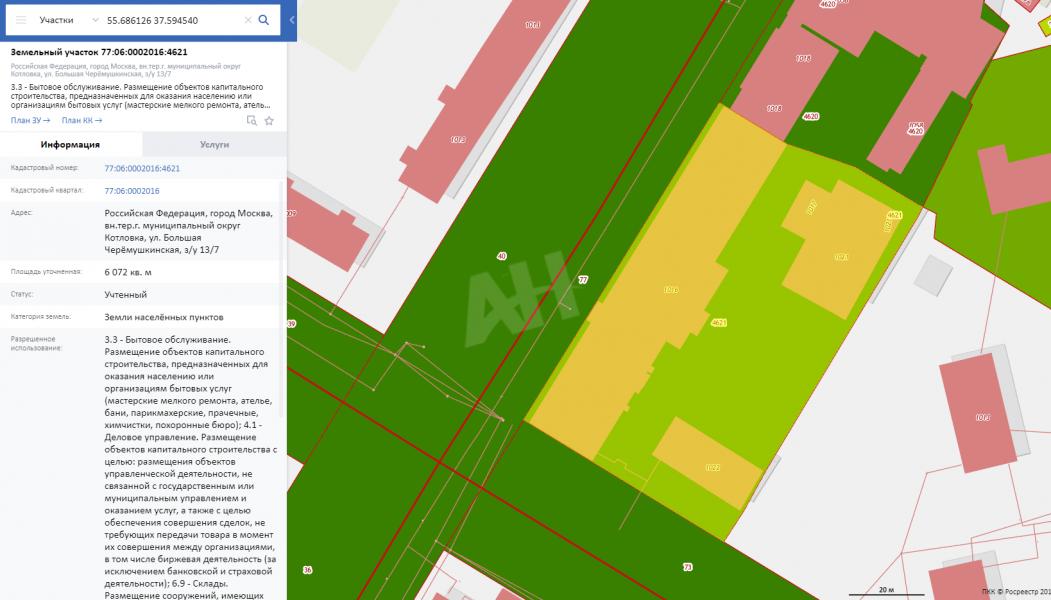Switch to the Информация tab
The width and height of the screenshot is (1051, 600).
[70, 144]
